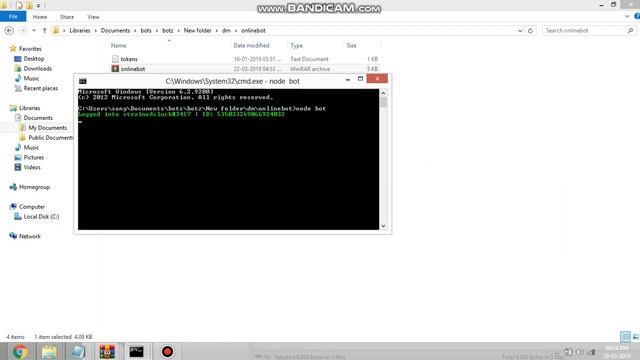This screenshot has height=360, width=640.
Task: Select Computer in the navigation pane
Action: [x=32, y=207]
